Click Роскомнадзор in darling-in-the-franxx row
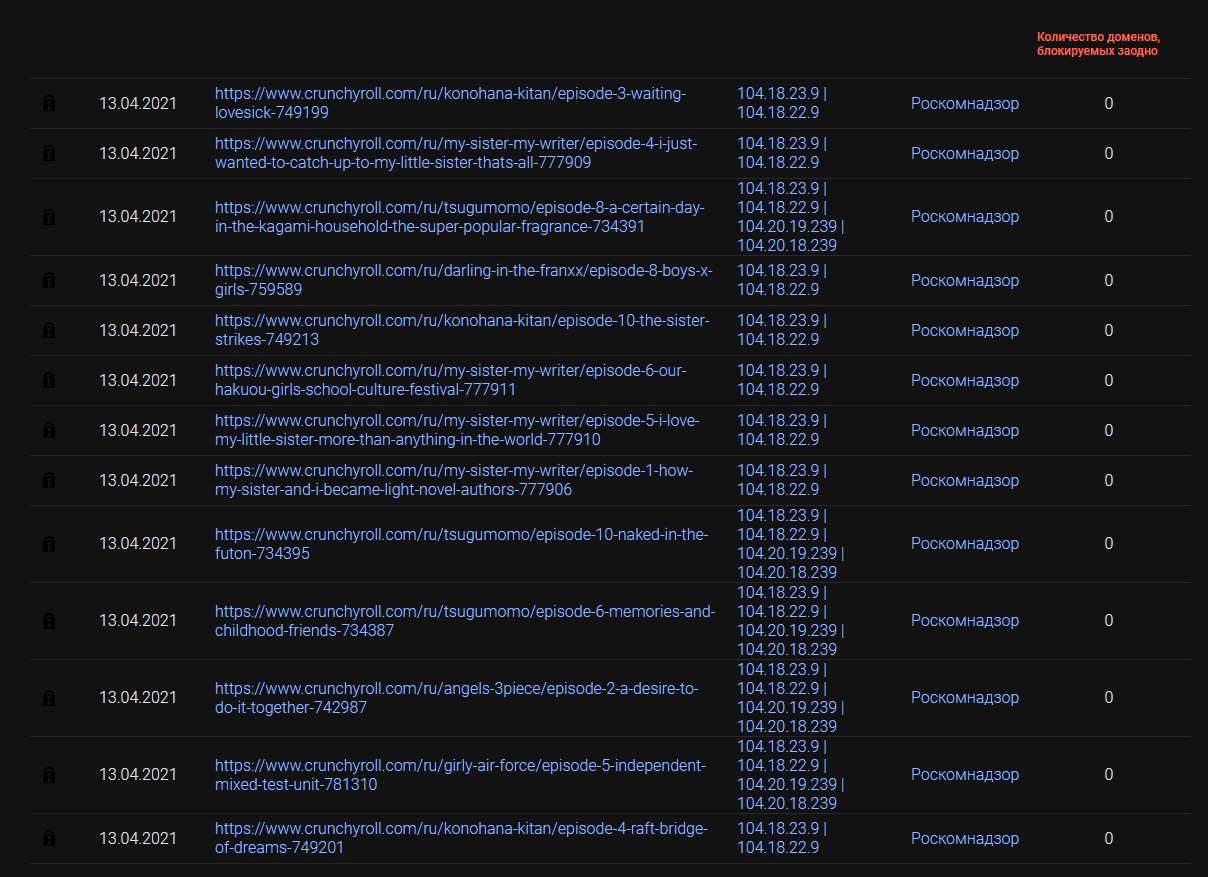The height and width of the screenshot is (877, 1208). (x=965, y=280)
